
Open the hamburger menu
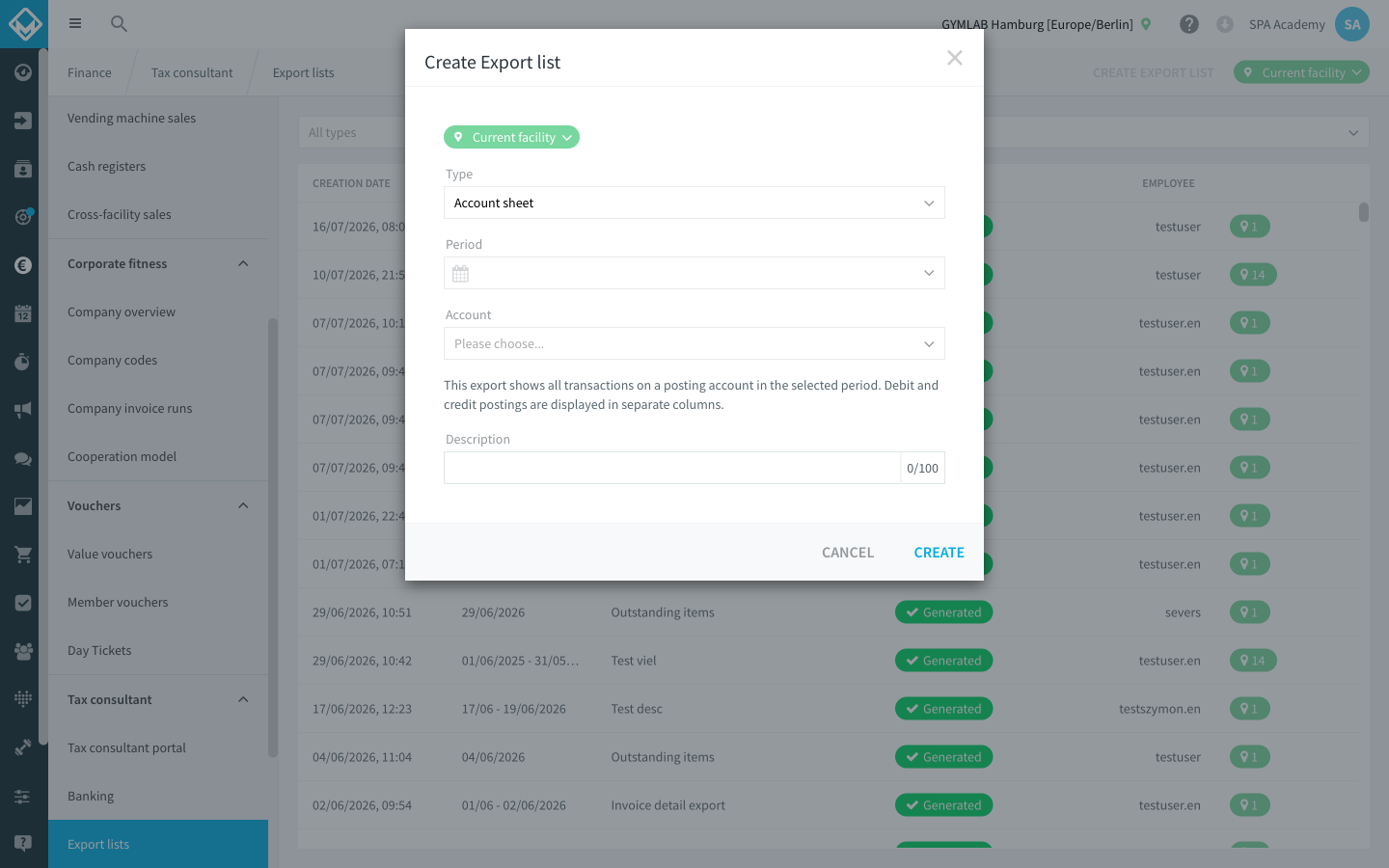(x=75, y=23)
